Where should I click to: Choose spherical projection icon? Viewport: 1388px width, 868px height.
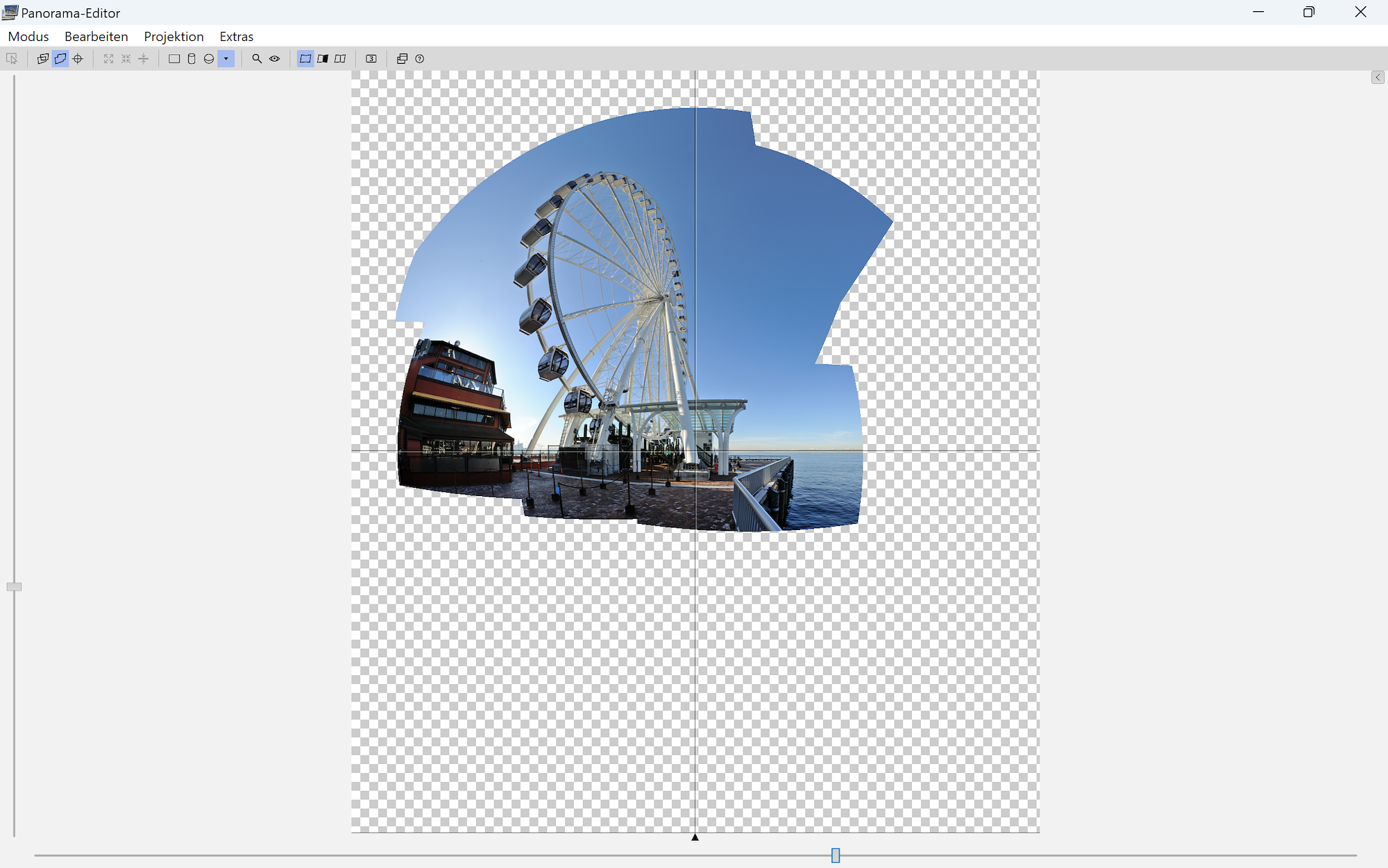(209, 59)
